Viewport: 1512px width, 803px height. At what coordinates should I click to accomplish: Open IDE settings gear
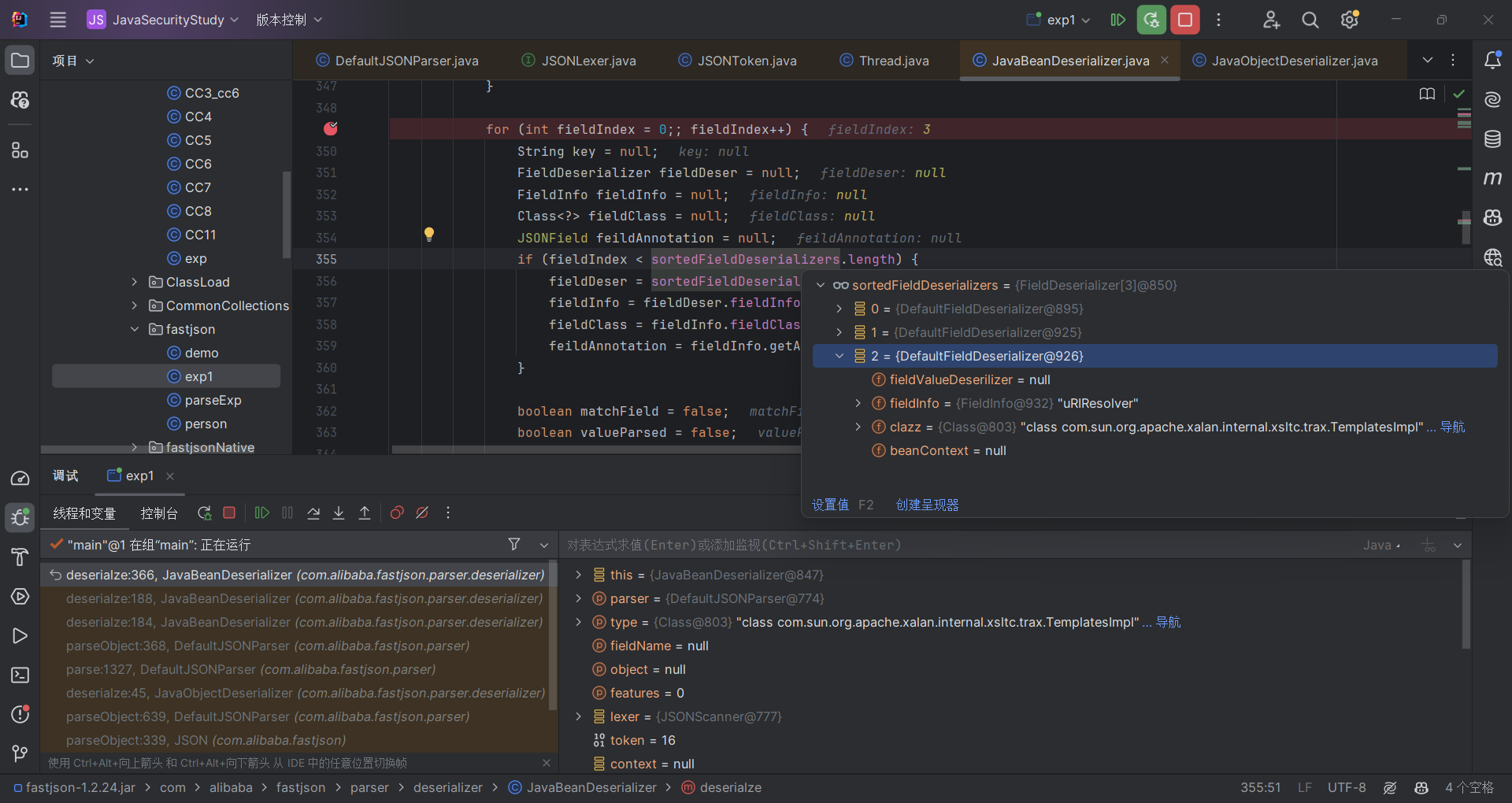point(1350,20)
